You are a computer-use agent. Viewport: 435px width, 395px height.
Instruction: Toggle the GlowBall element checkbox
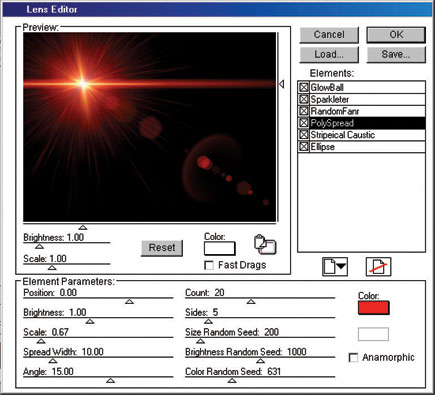[x=303, y=87]
